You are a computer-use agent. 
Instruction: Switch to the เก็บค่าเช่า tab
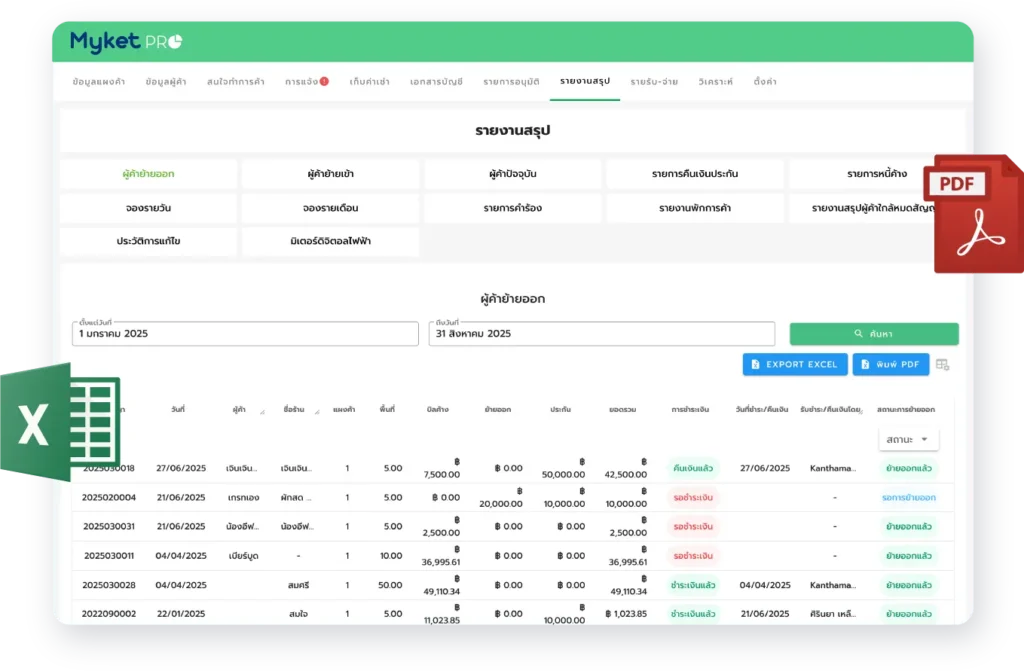coord(369,81)
